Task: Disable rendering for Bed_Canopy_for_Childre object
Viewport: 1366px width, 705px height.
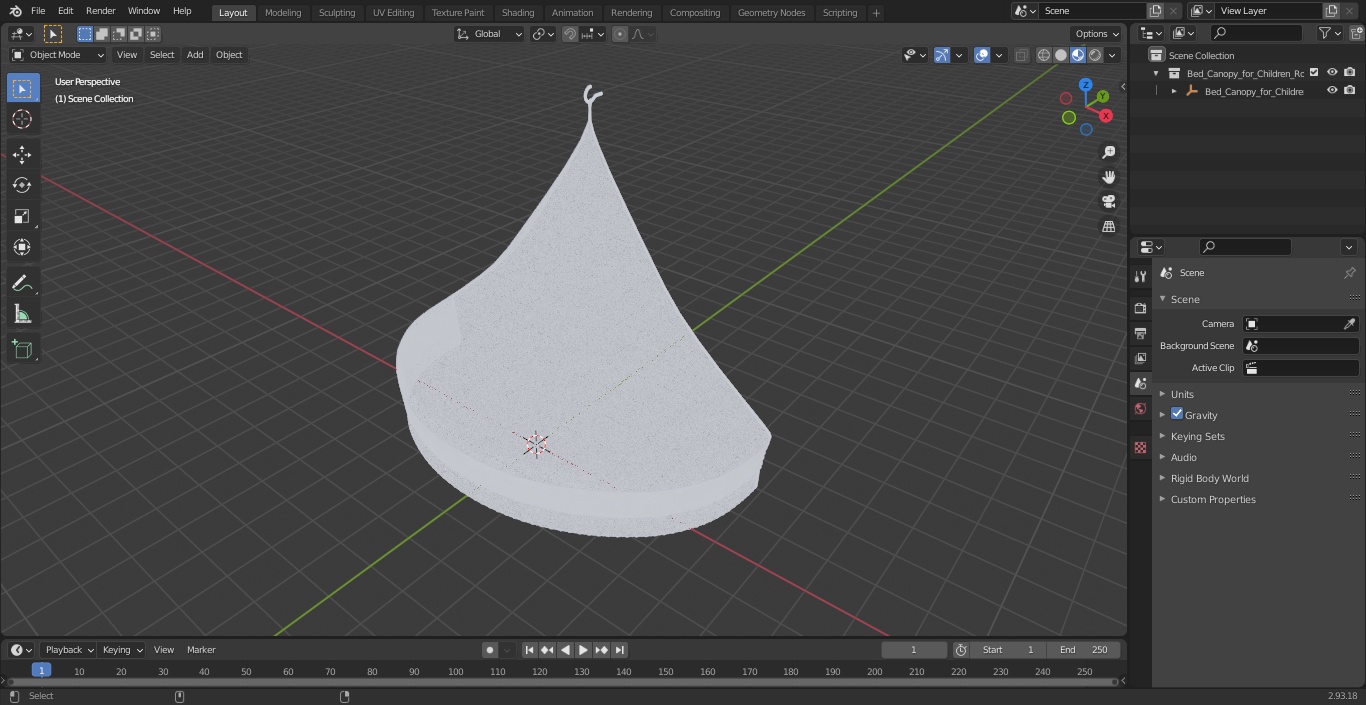Action: click(1350, 90)
